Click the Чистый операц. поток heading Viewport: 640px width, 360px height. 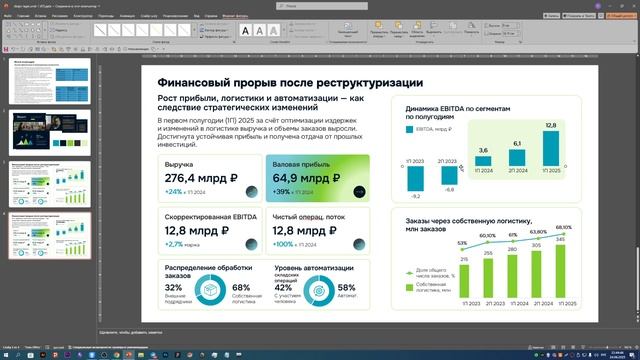tap(309, 217)
